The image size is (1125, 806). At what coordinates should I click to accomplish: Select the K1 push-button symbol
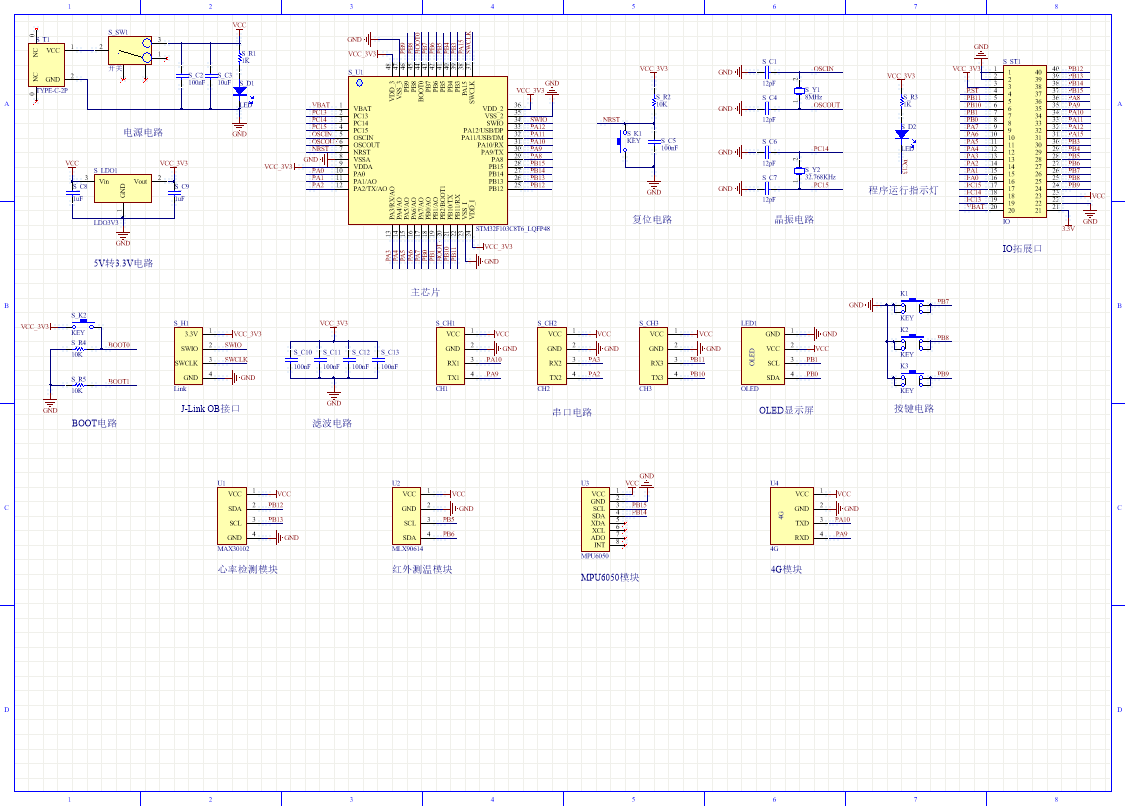click(x=913, y=305)
